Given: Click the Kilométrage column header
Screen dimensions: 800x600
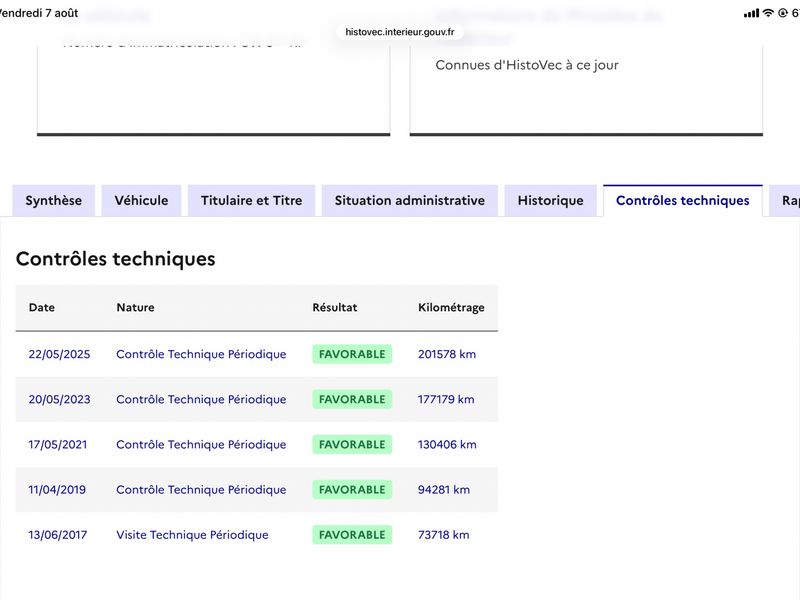Looking at the screenshot, I should pyautogui.click(x=451, y=308).
